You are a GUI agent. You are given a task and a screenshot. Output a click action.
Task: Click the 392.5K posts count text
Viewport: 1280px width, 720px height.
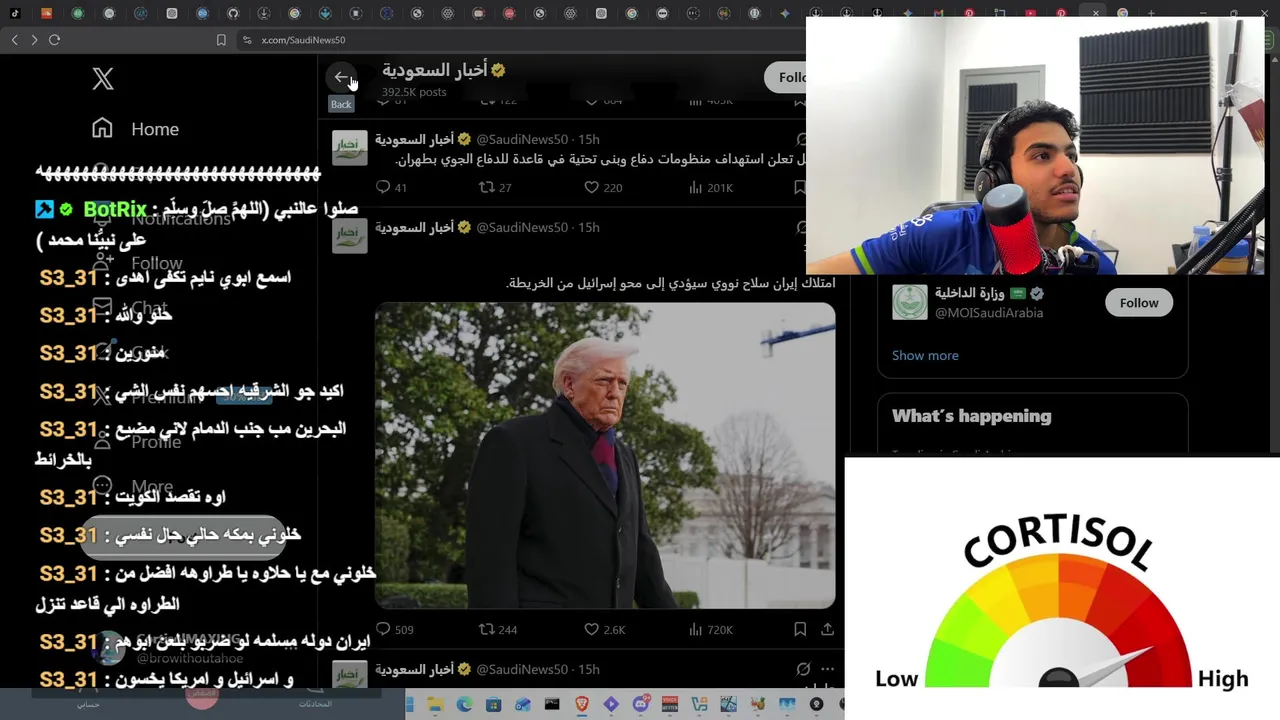[x=414, y=92]
